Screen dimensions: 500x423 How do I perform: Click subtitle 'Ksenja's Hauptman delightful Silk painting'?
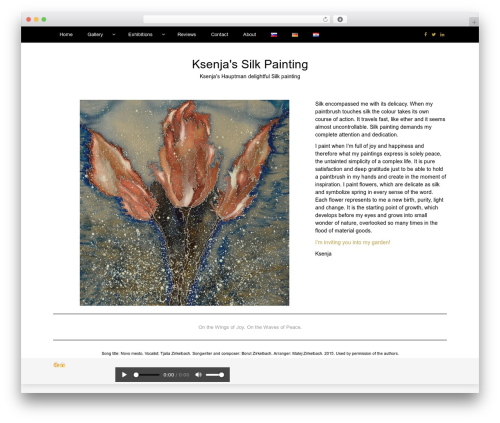(250, 76)
